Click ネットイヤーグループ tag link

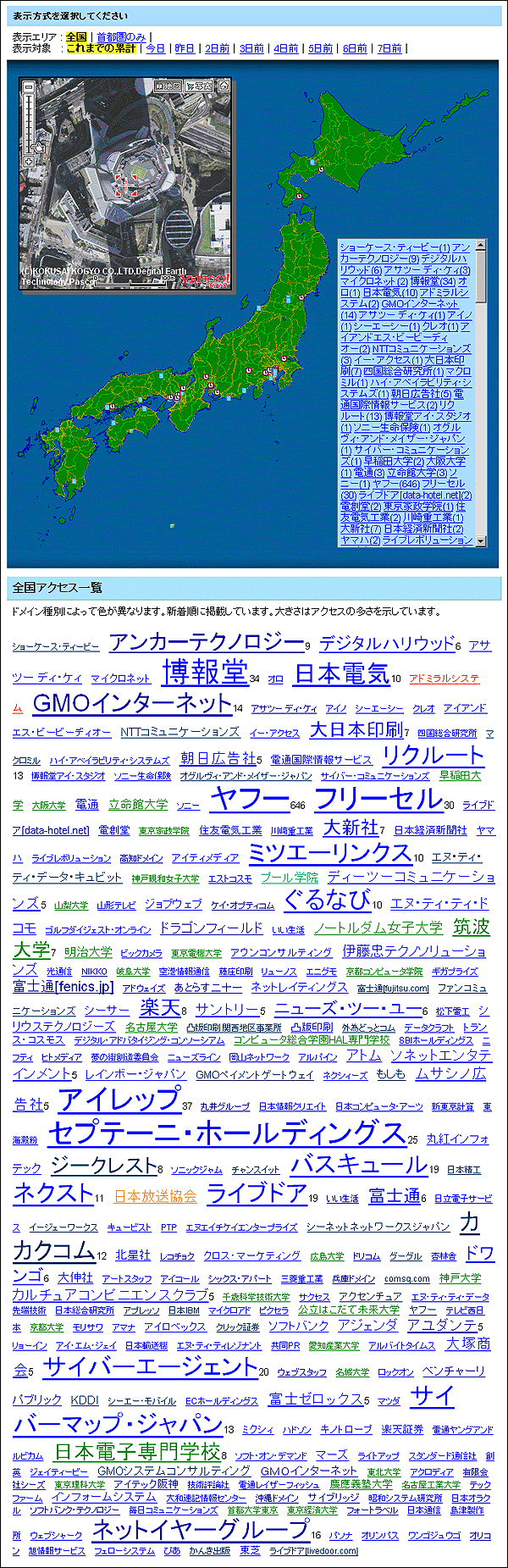[201, 1529]
